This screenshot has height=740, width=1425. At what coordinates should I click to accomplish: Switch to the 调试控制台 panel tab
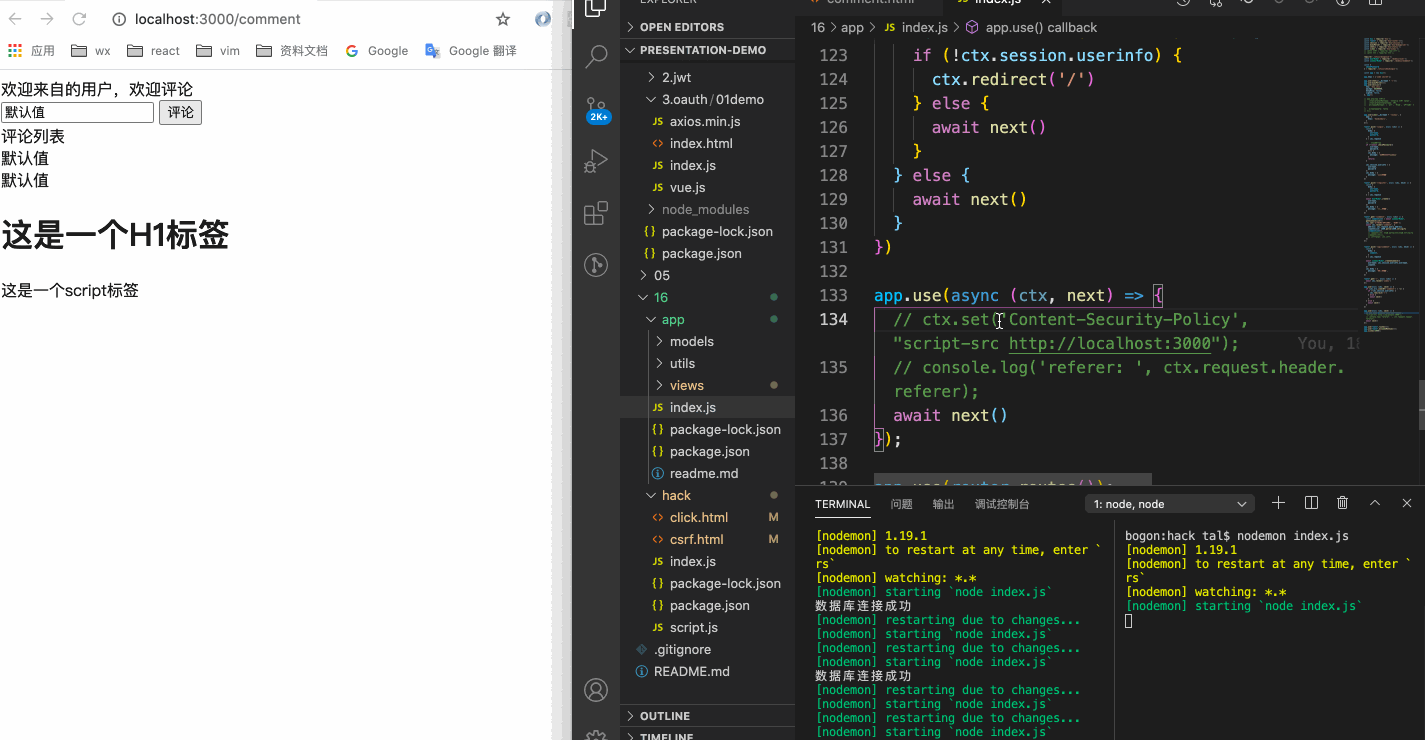point(1002,504)
